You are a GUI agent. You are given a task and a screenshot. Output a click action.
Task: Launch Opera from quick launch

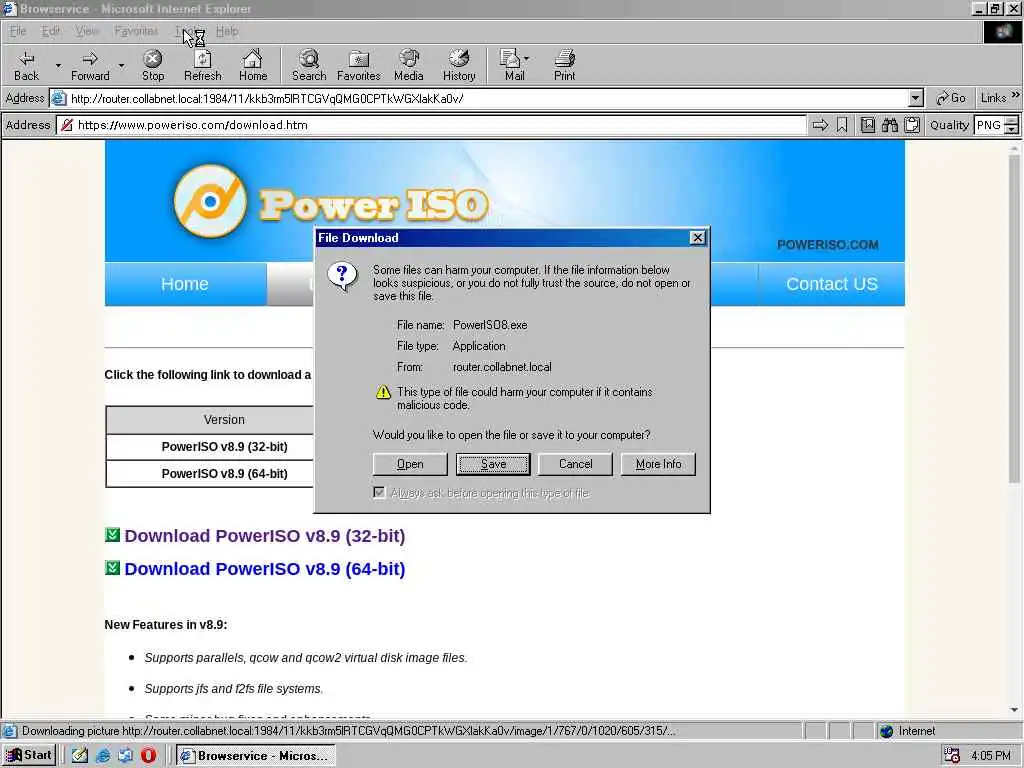(x=148, y=756)
